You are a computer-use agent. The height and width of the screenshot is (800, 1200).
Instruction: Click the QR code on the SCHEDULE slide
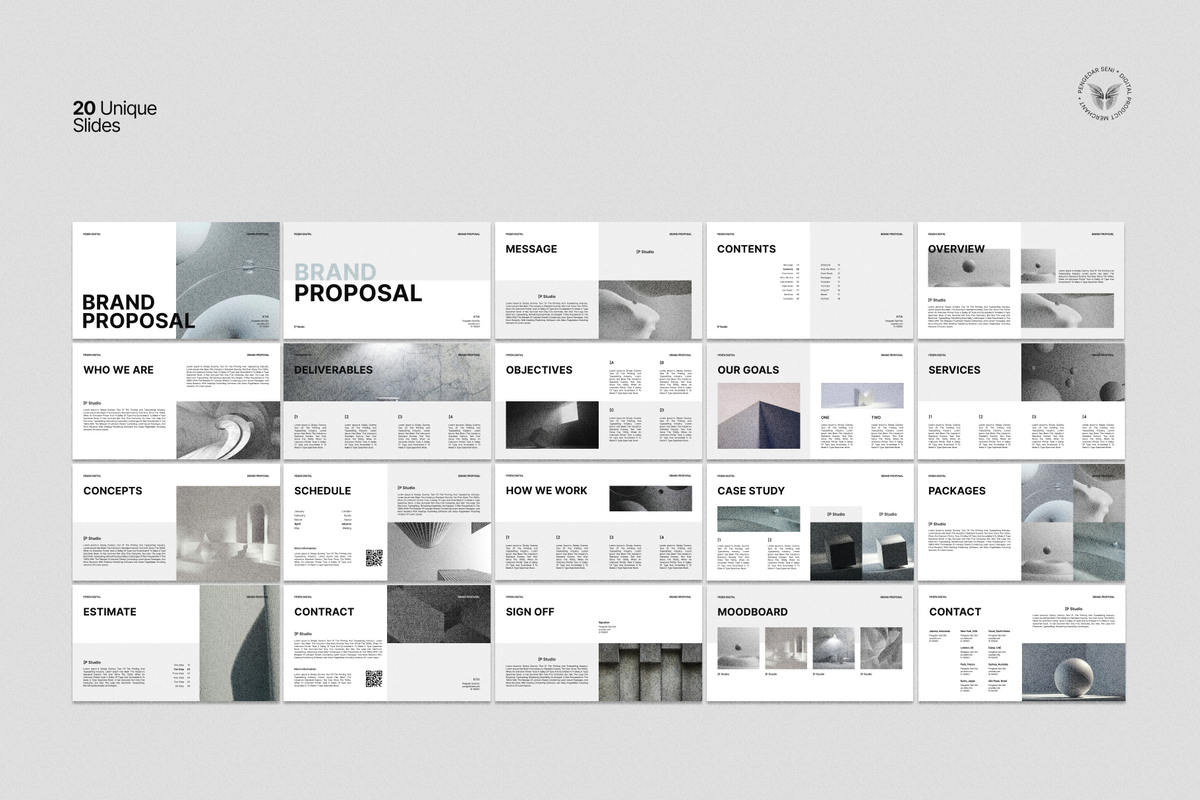(x=375, y=558)
